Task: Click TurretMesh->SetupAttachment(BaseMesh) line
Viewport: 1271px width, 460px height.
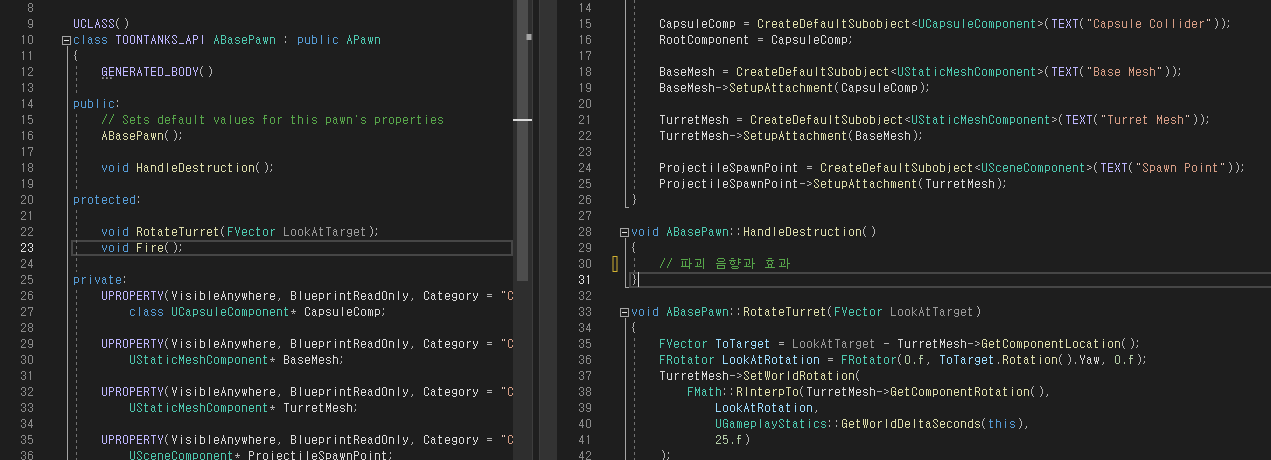Action: 791,136
